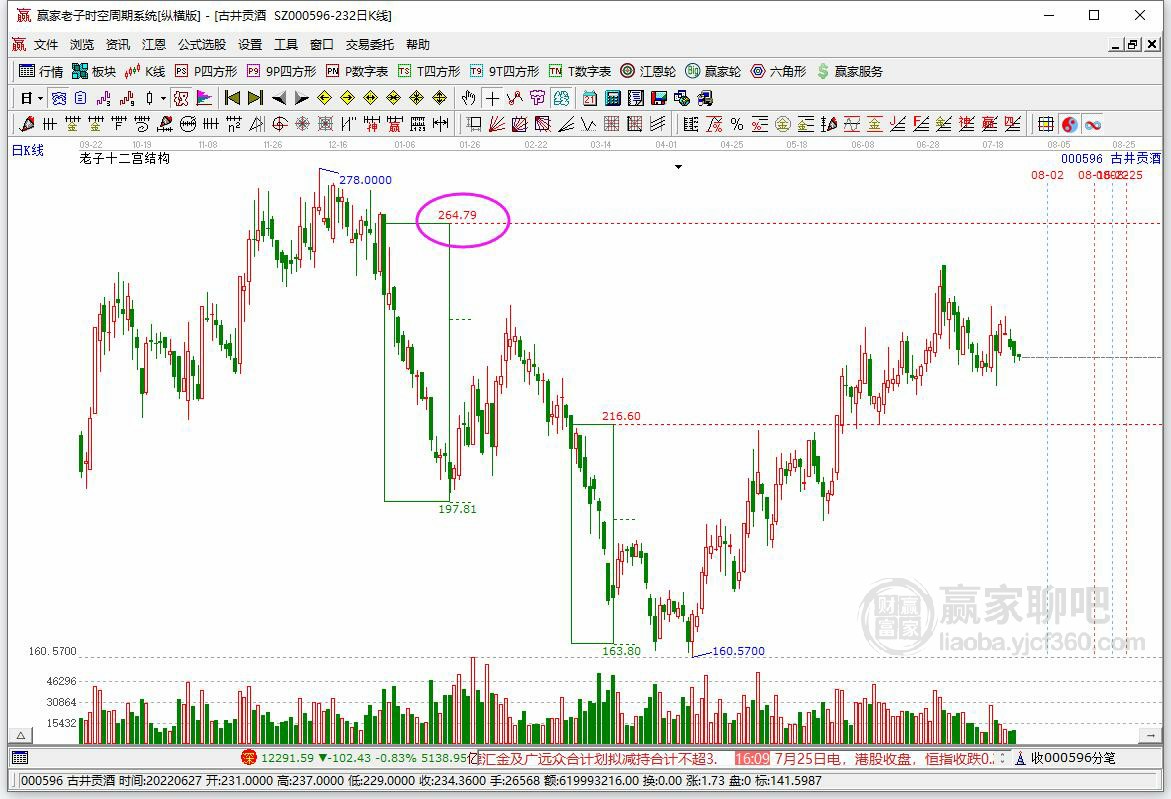Click the 08-02 date marker
1171x799 pixels.
point(1047,175)
